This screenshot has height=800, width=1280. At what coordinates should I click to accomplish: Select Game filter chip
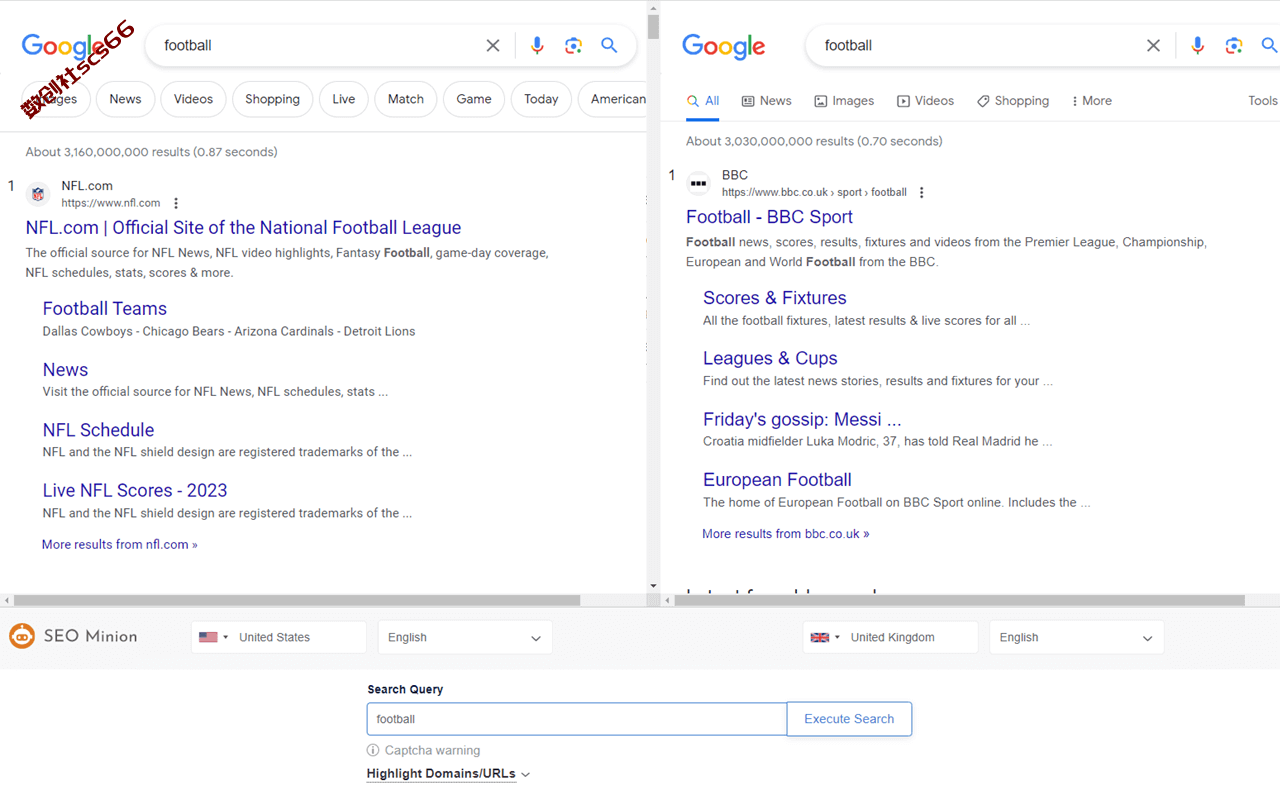coord(474,99)
